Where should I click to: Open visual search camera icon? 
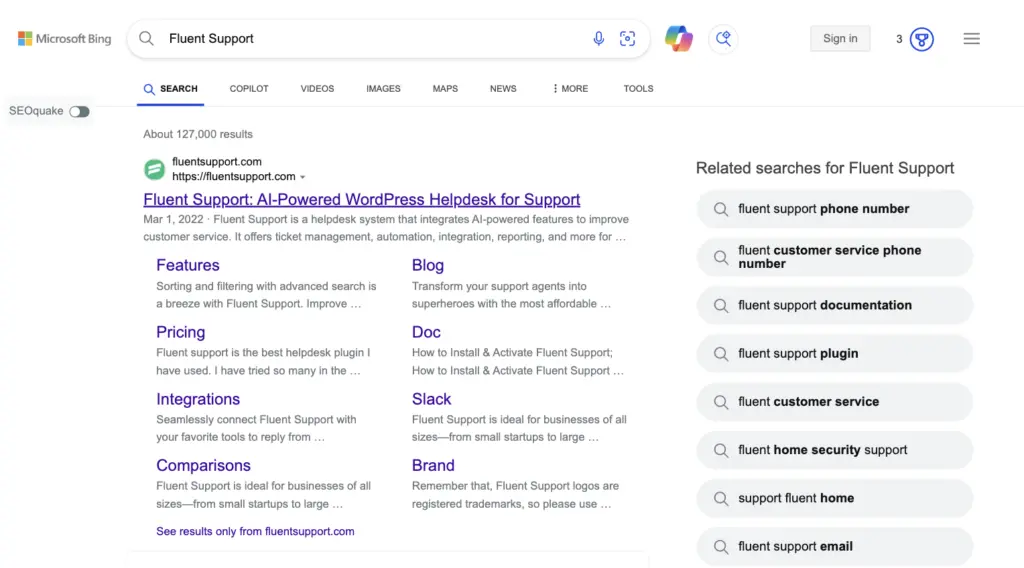[x=627, y=39]
